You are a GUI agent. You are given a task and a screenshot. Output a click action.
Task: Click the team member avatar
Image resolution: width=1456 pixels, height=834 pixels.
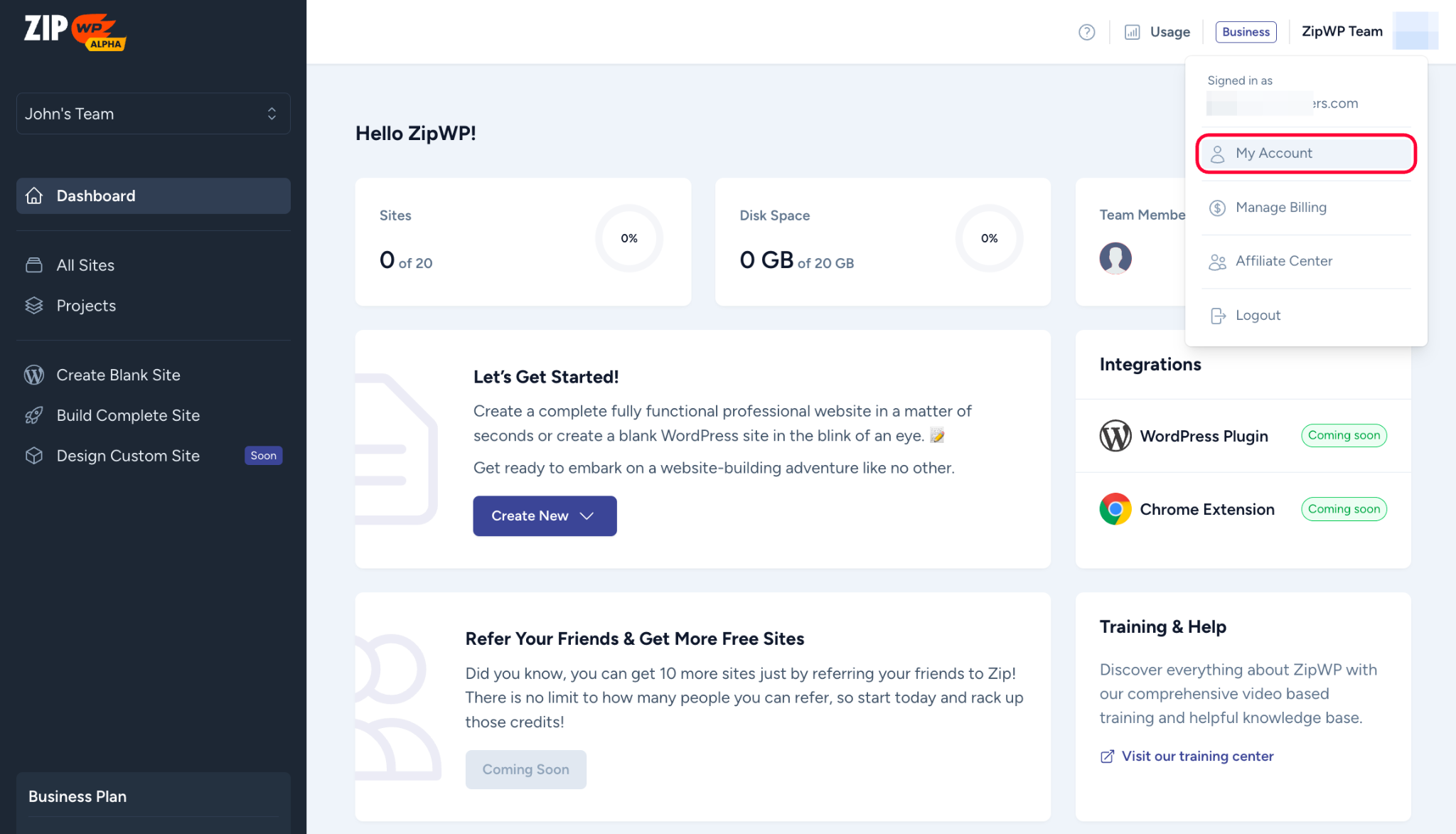click(x=1115, y=258)
